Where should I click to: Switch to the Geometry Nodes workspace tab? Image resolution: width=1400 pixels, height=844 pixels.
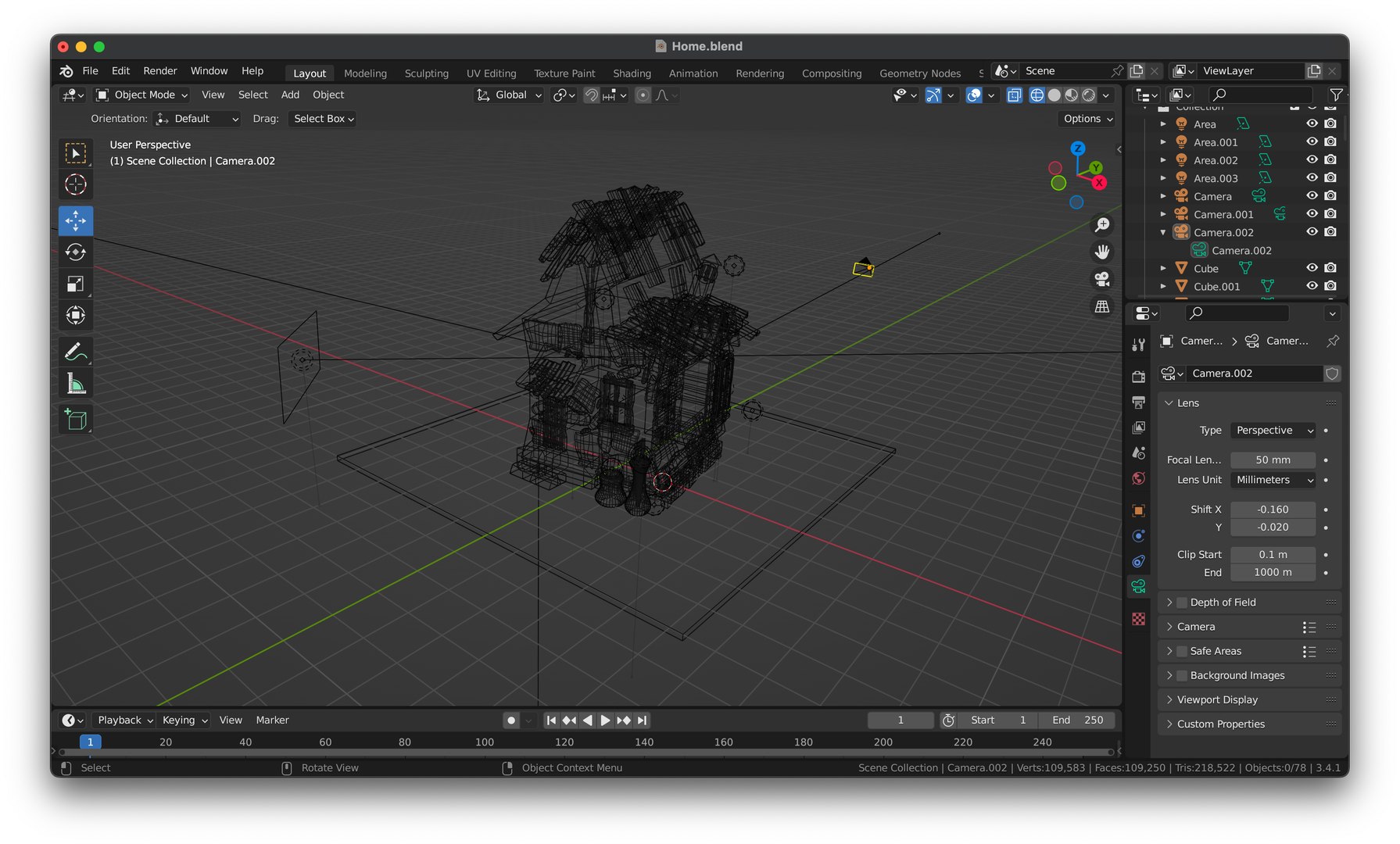(x=920, y=73)
